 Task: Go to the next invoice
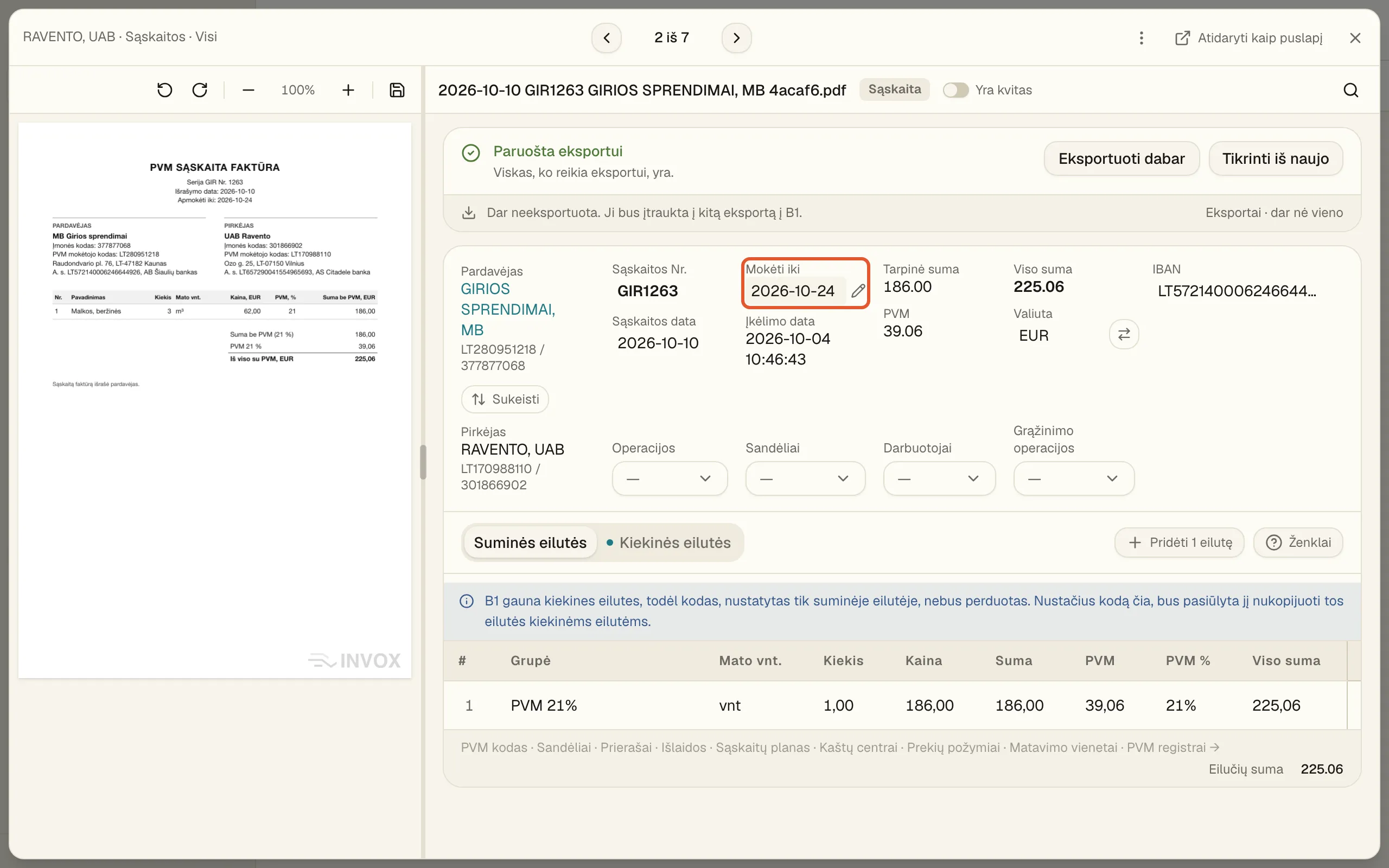[x=736, y=38]
